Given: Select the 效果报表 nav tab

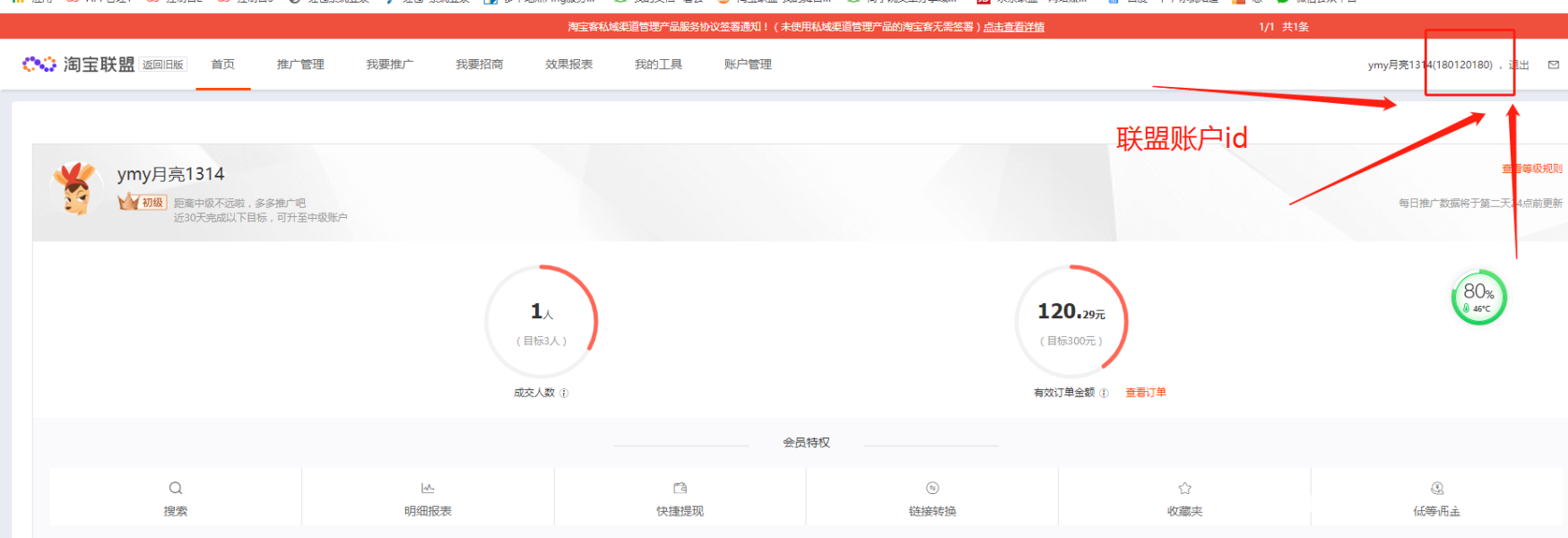Looking at the screenshot, I should [x=568, y=65].
